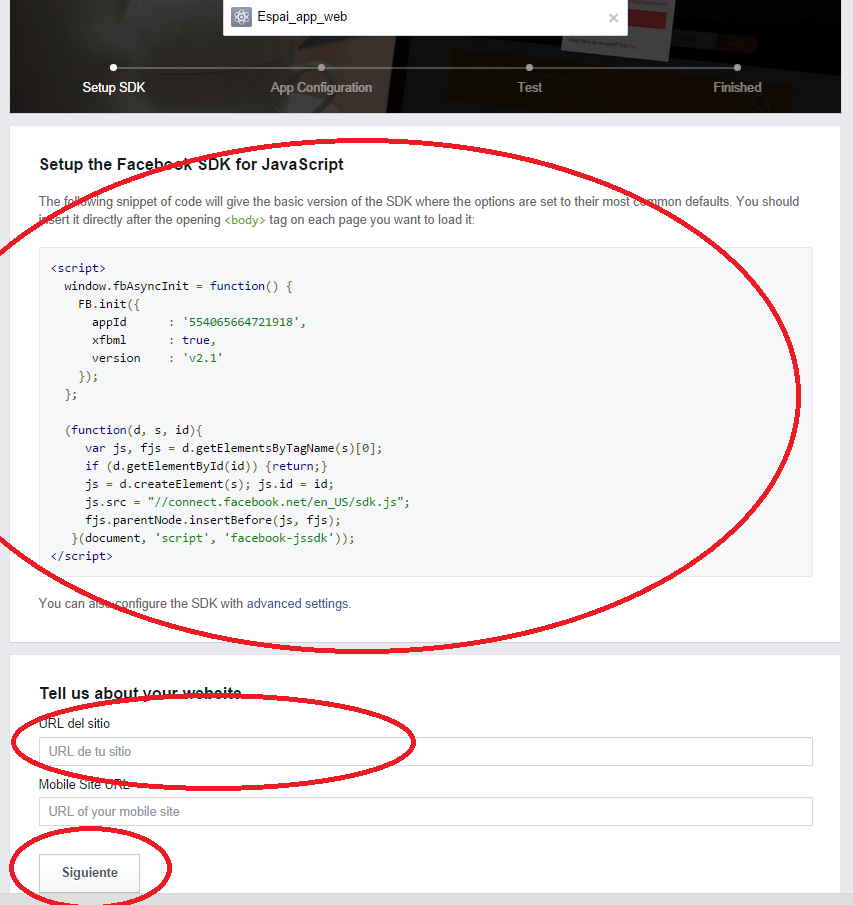This screenshot has height=905, width=853.
Task: Focus the Mobile Site URL input field
Action: (425, 811)
